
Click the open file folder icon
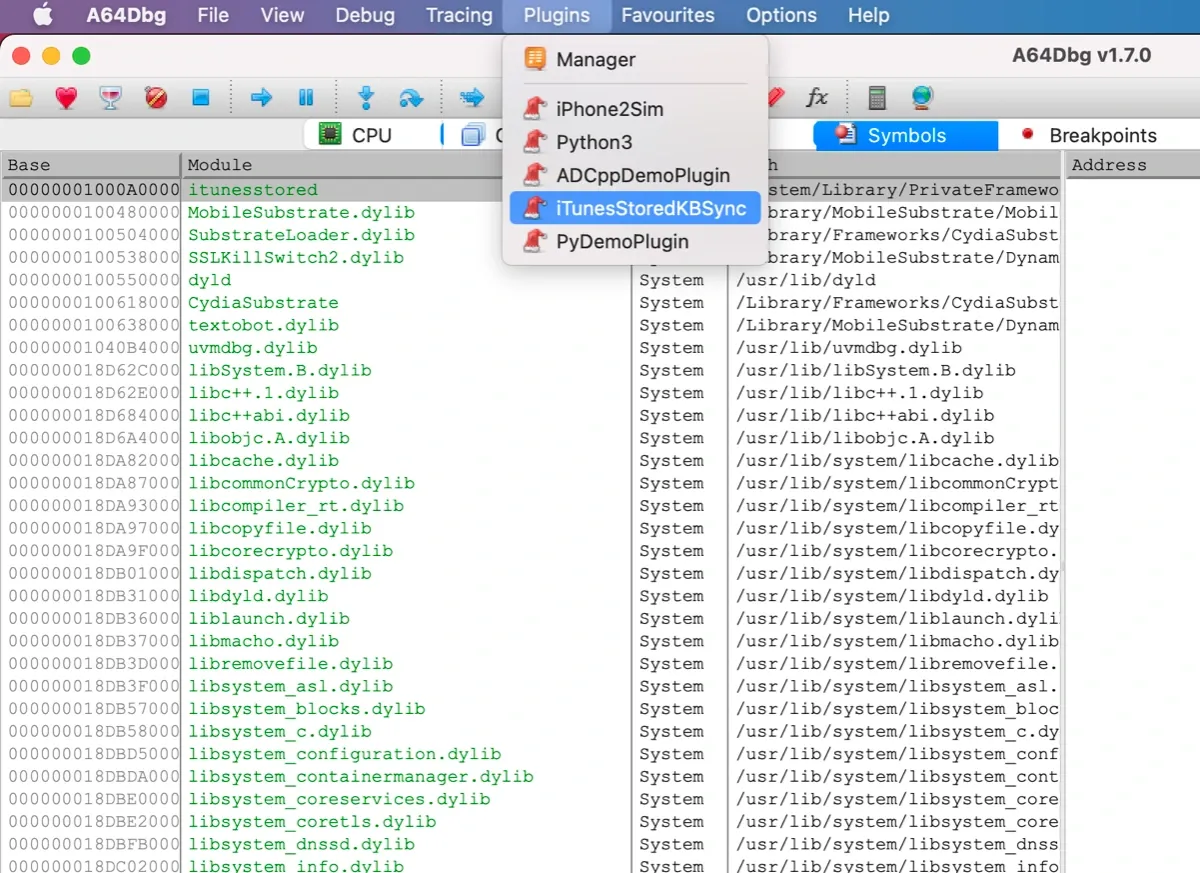21,97
